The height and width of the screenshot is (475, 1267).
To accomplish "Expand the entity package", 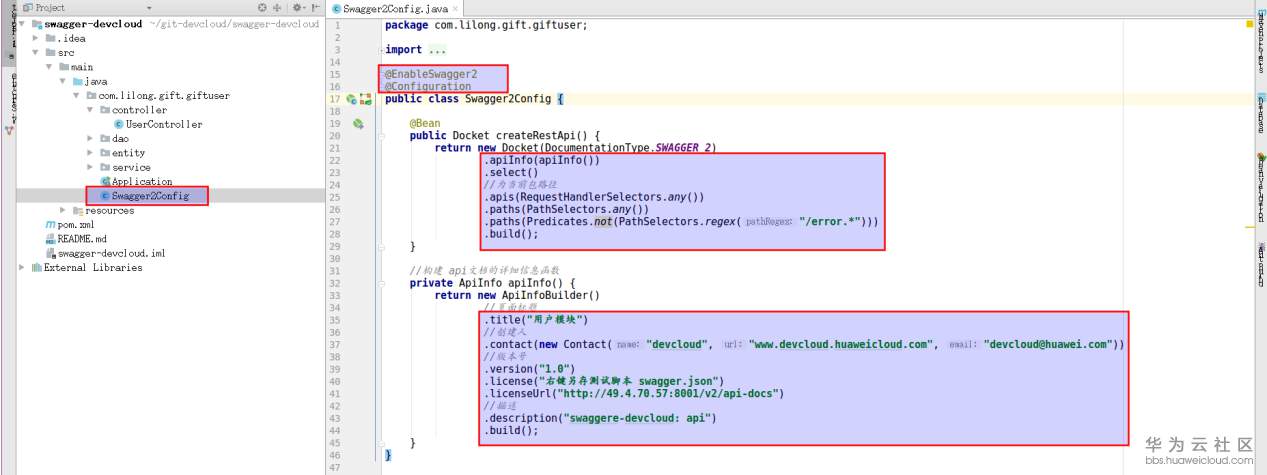I will click(x=91, y=153).
